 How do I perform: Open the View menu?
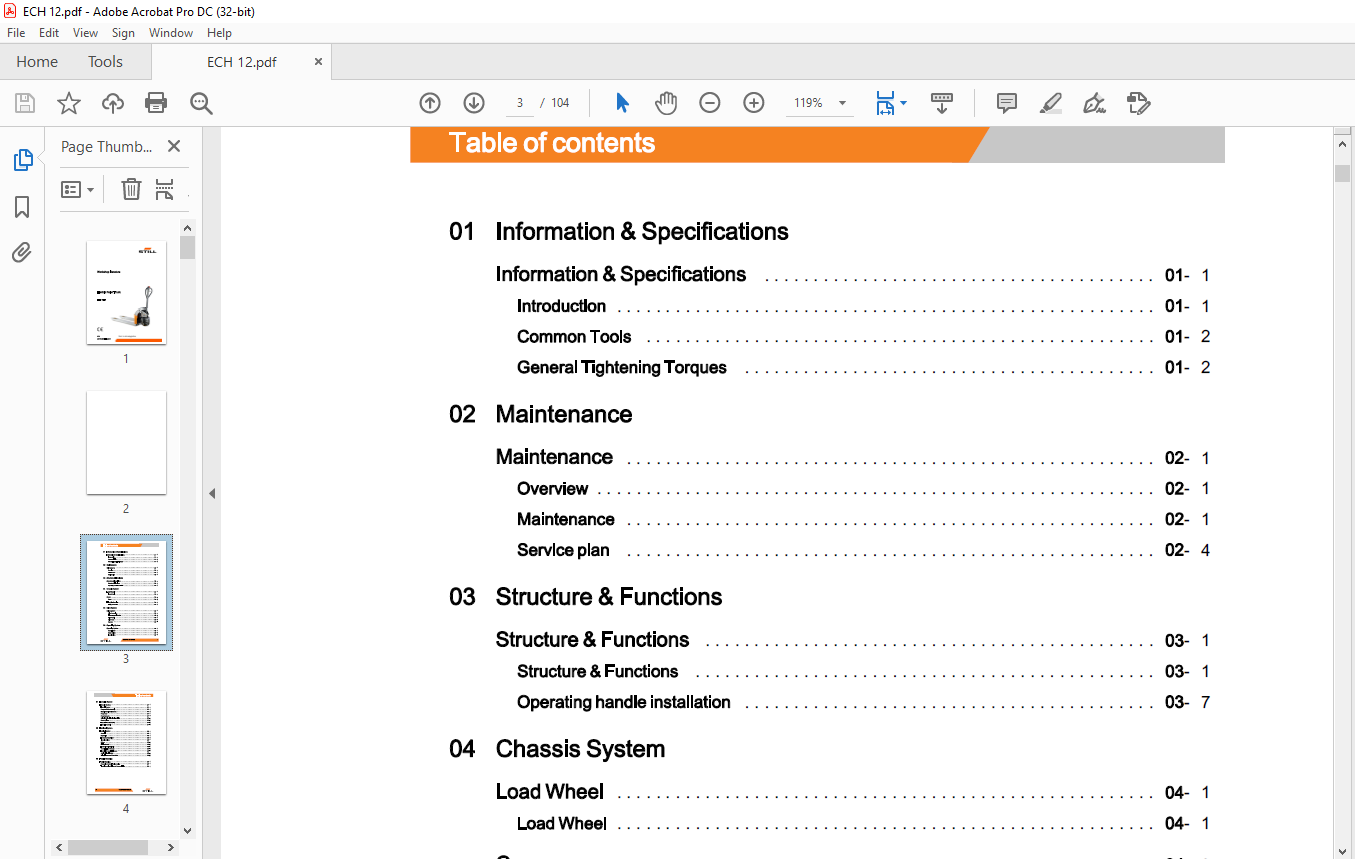tap(86, 33)
